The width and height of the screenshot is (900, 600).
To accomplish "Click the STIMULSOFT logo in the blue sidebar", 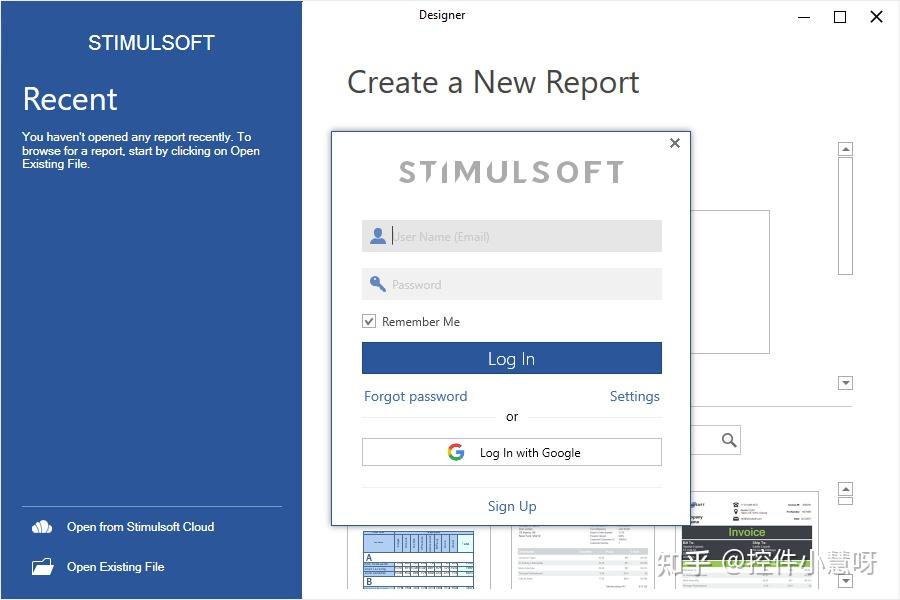I will tap(151, 42).
